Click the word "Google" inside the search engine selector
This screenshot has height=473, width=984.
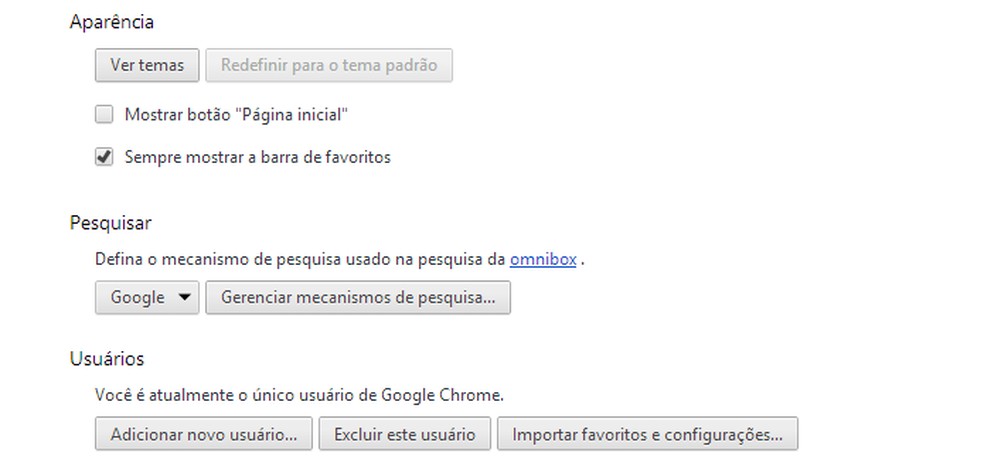(137, 298)
